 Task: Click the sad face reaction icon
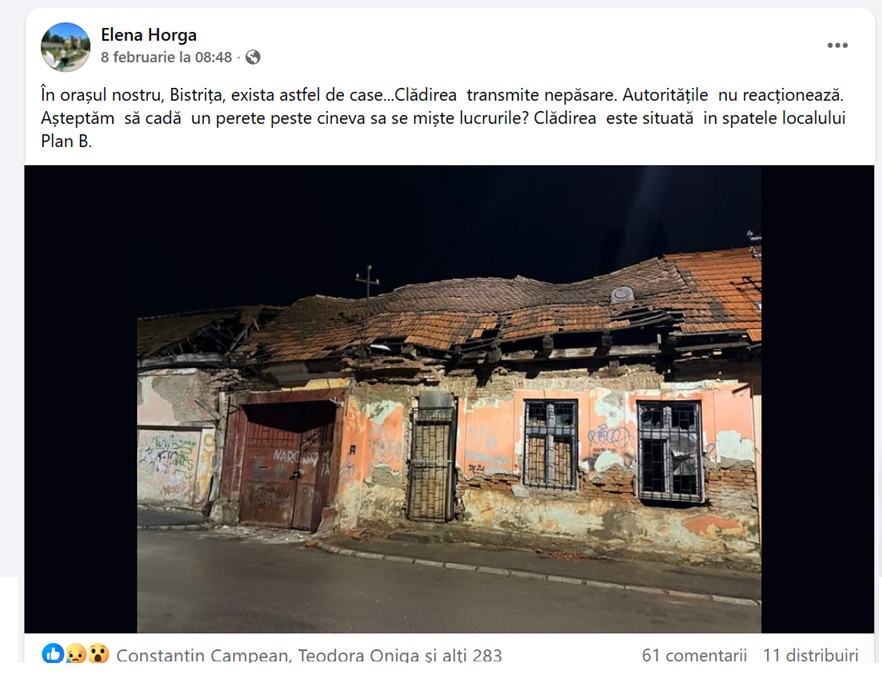click(x=75, y=654)
